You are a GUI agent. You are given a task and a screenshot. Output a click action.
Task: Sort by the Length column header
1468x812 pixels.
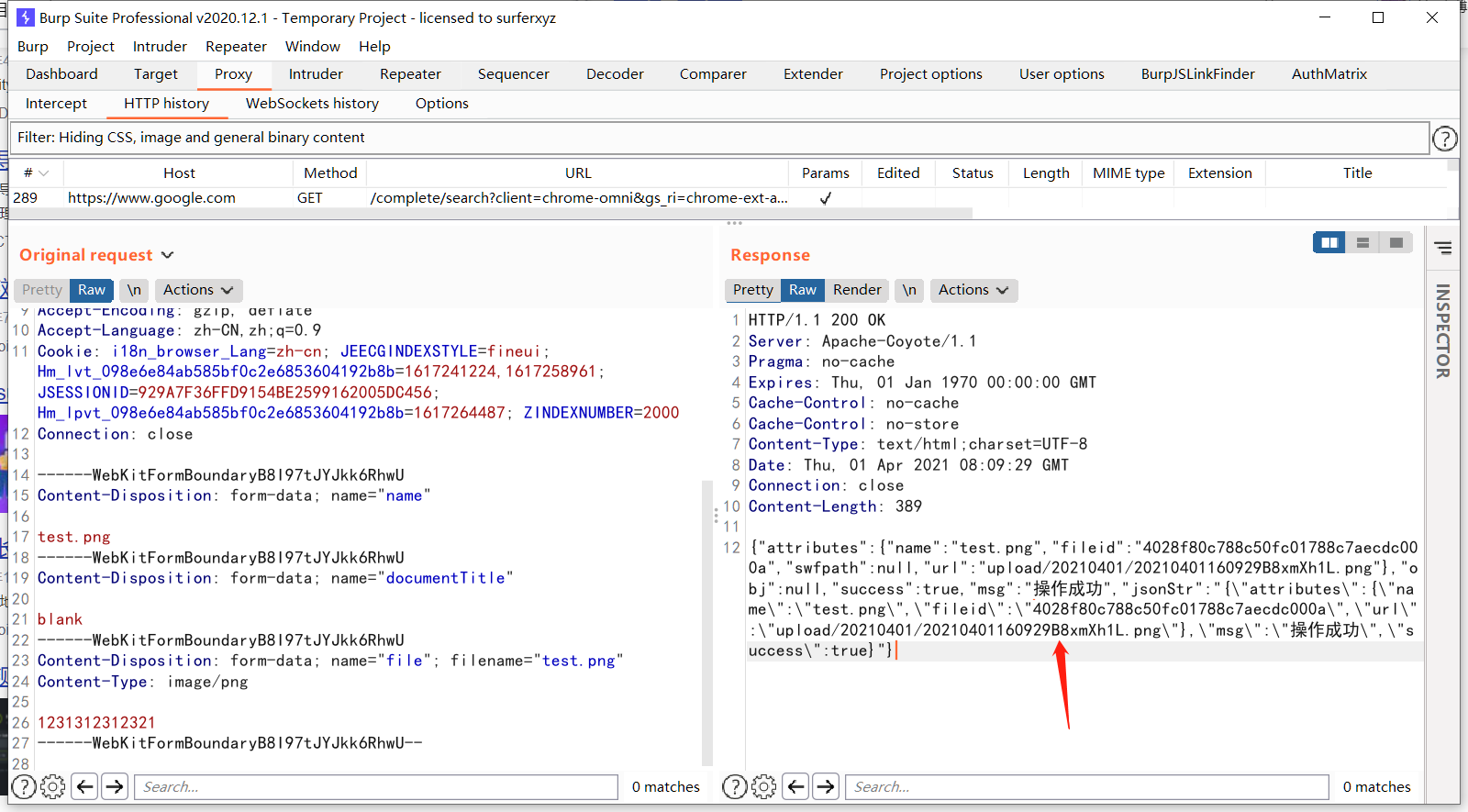(1046, 173)
